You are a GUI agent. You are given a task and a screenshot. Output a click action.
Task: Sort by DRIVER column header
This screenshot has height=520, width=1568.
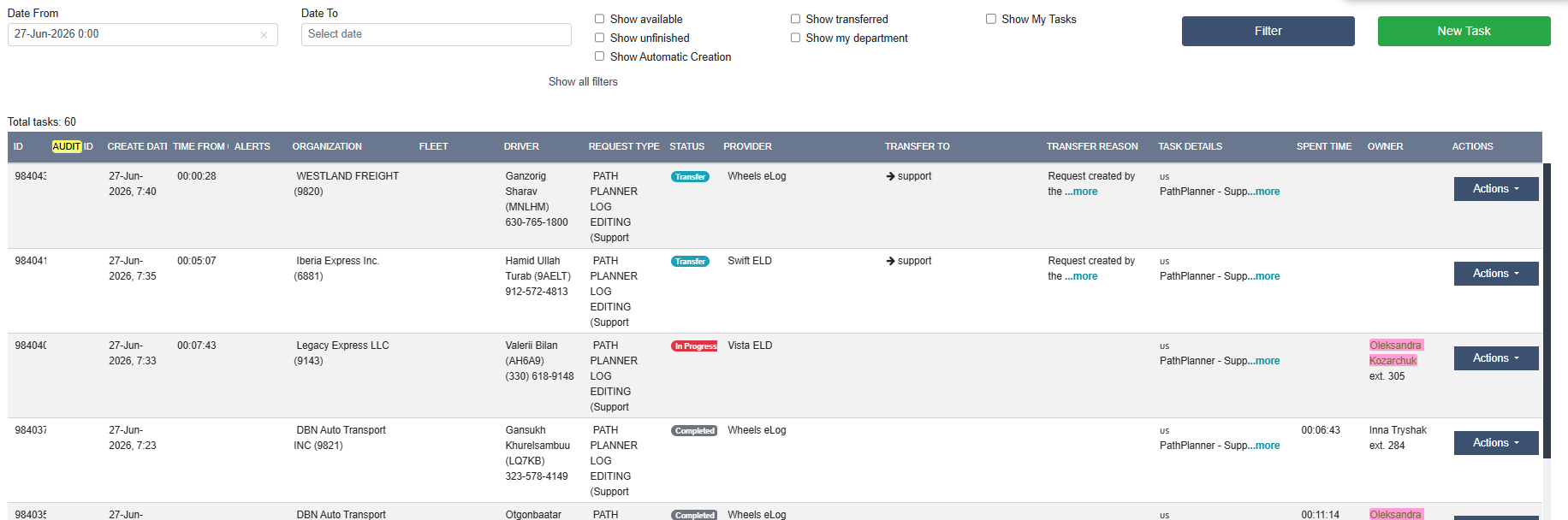(x=521, y=147)
